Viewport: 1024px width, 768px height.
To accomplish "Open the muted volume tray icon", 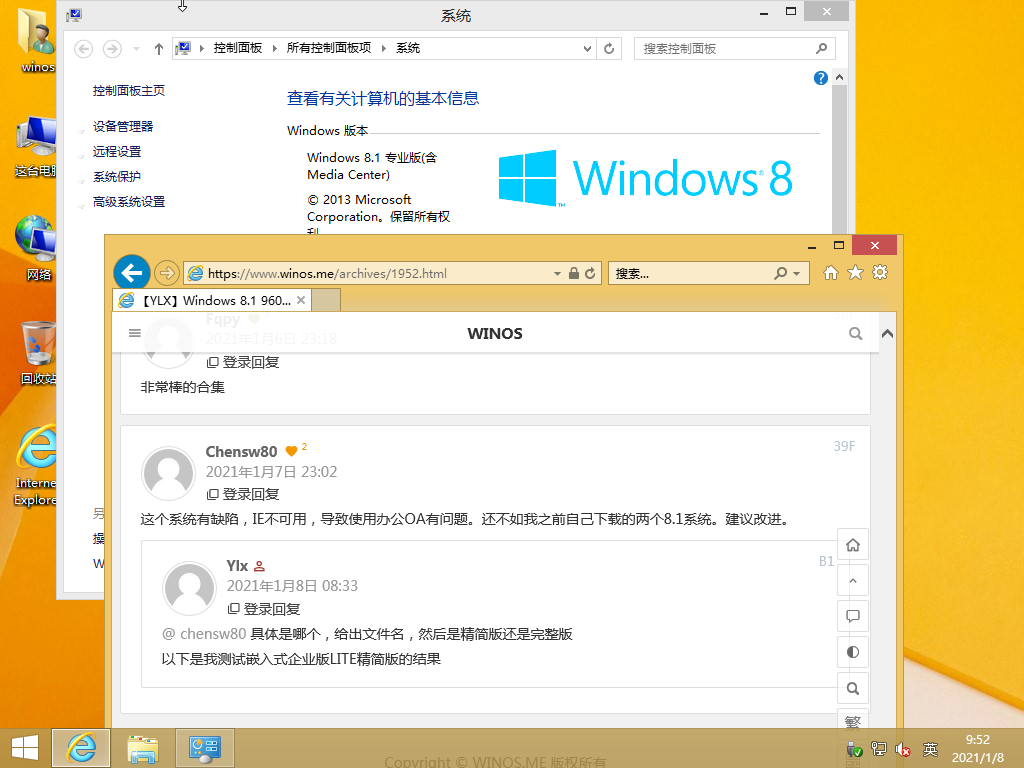I will 903,749.
